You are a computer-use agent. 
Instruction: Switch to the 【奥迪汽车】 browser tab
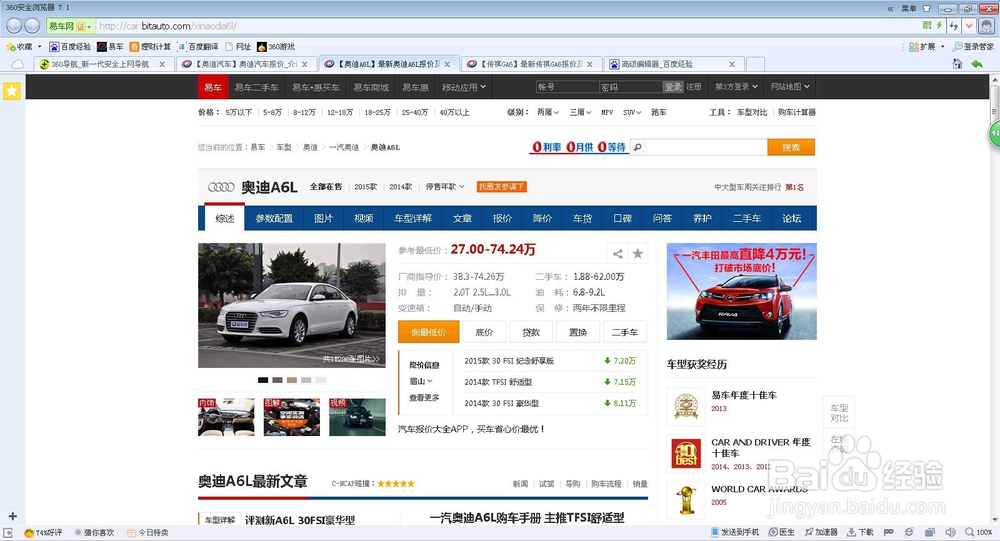tap(244, 64)
